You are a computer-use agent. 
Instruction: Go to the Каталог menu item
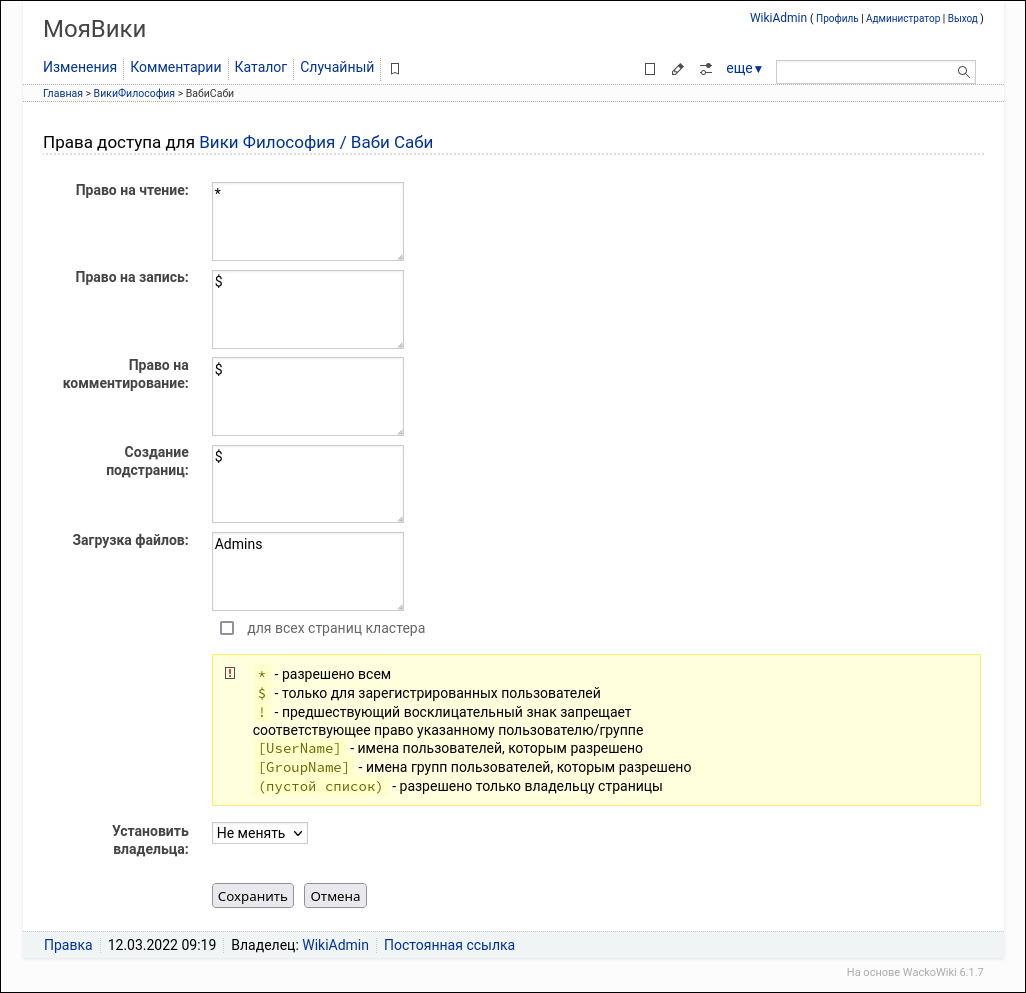(x=261, y=68)
